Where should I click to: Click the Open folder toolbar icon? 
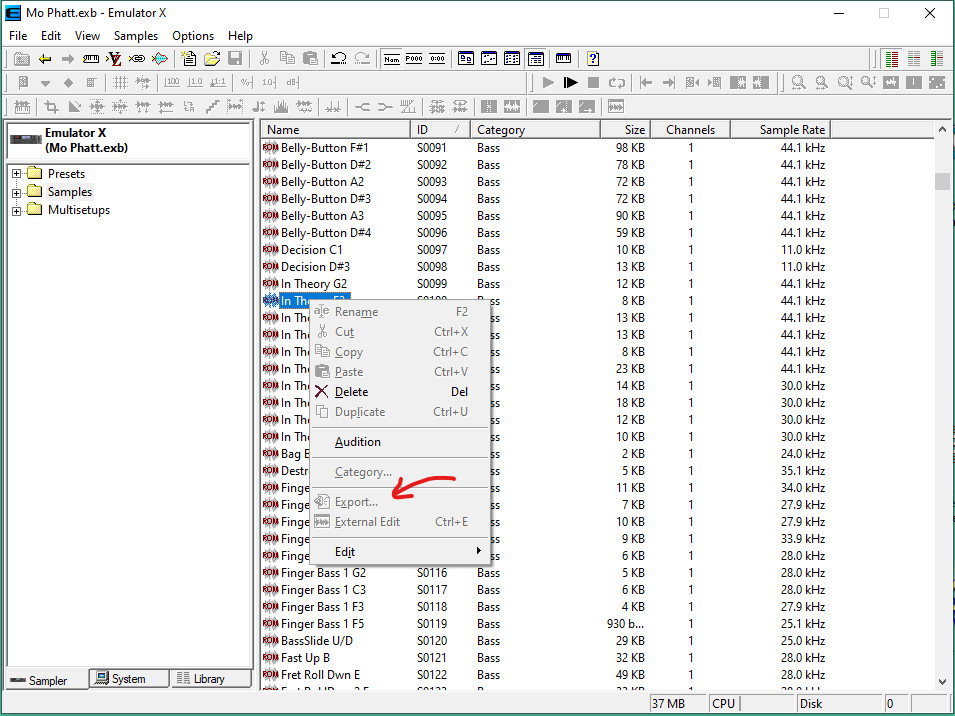click(212, 59)
